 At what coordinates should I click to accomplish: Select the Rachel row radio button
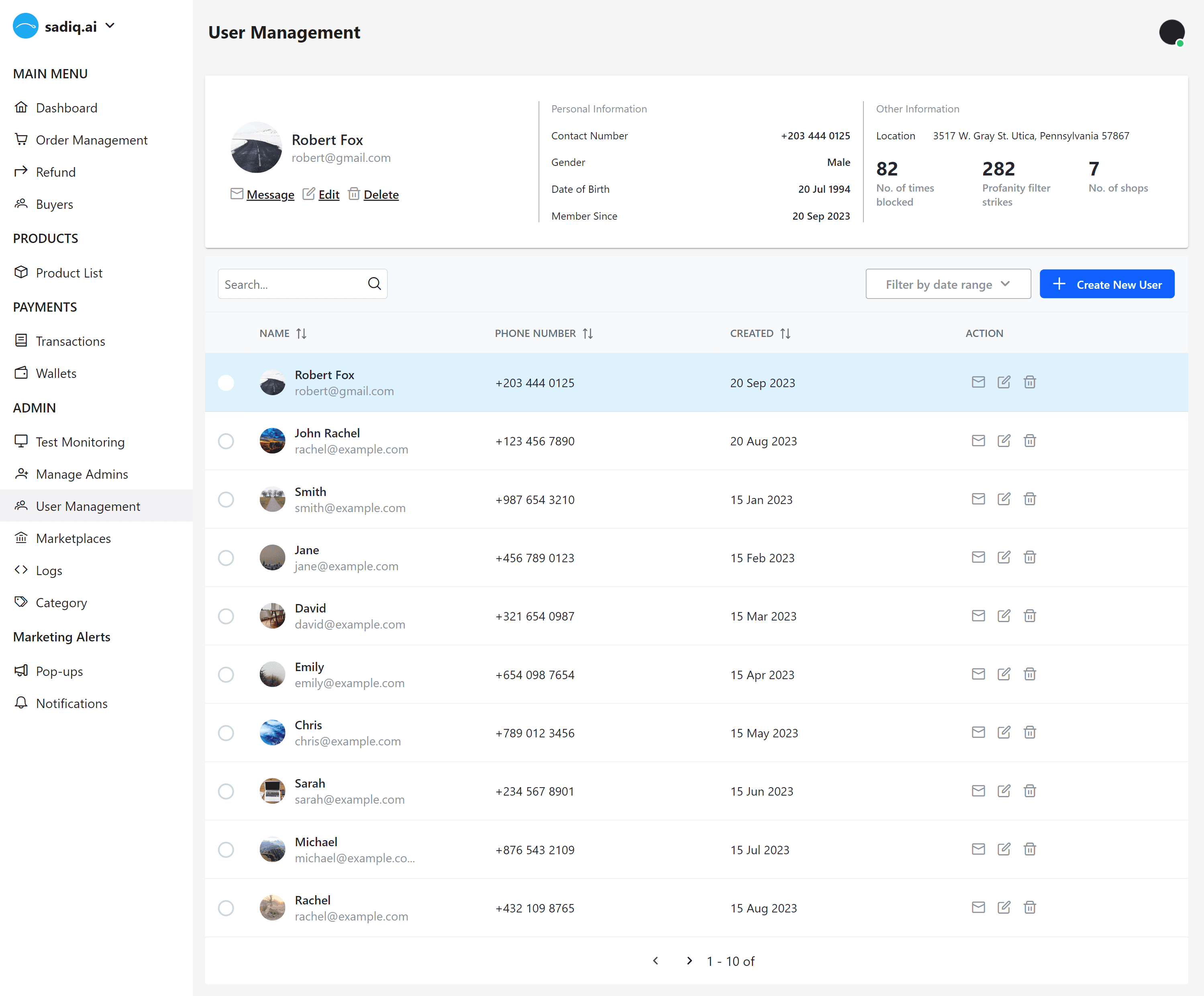226,908
